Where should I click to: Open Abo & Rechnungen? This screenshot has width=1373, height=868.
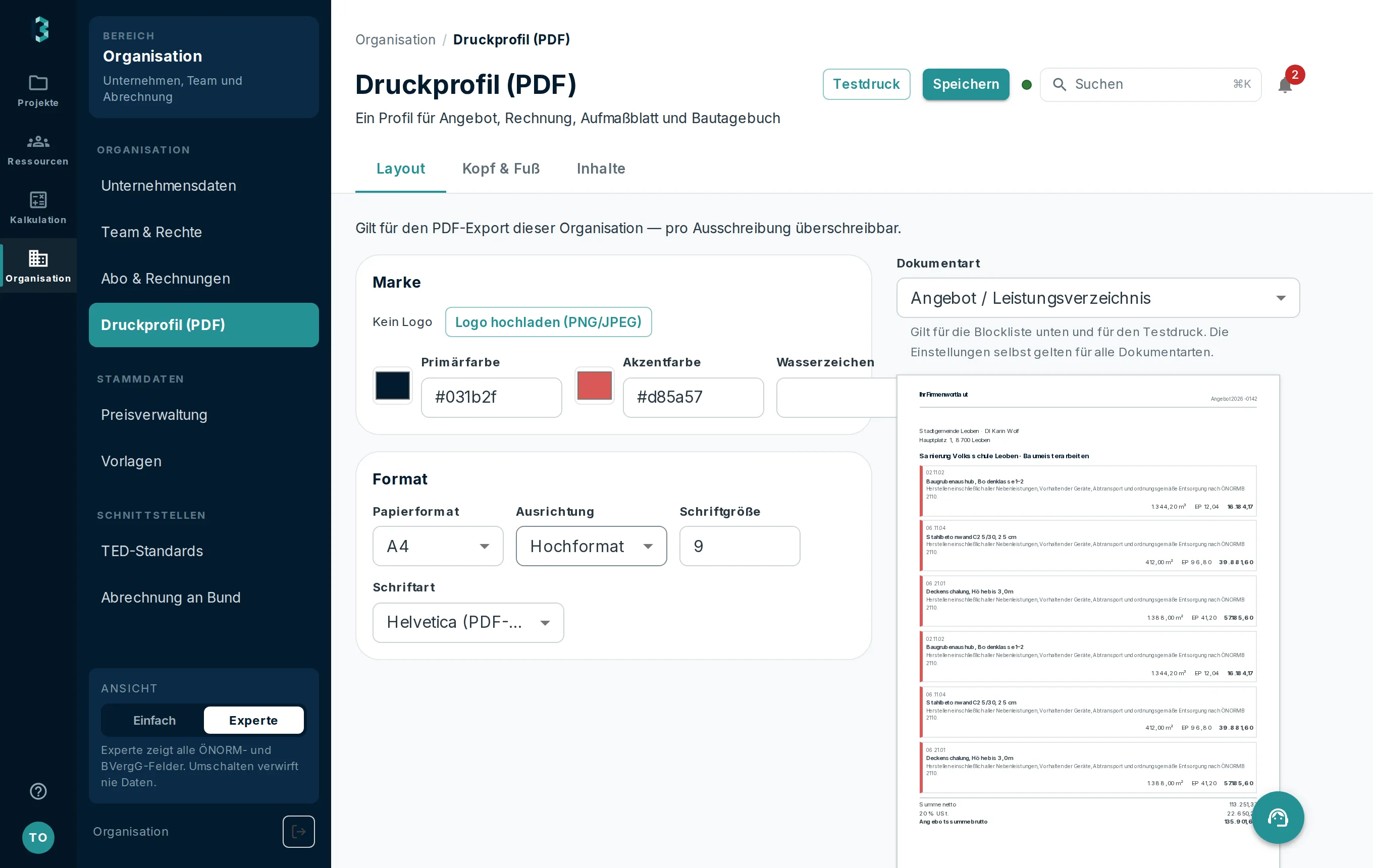point(203,279)
